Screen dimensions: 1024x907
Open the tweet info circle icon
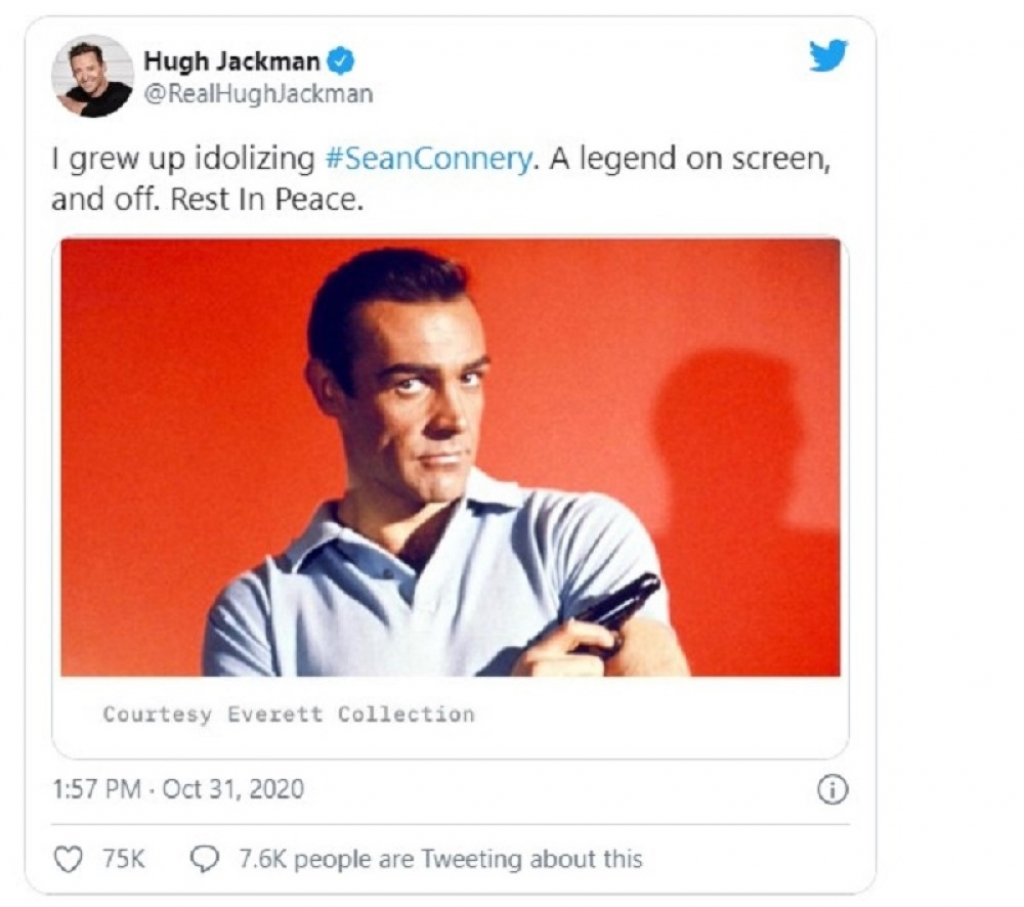pyautogui.click(x=832, y=790)
